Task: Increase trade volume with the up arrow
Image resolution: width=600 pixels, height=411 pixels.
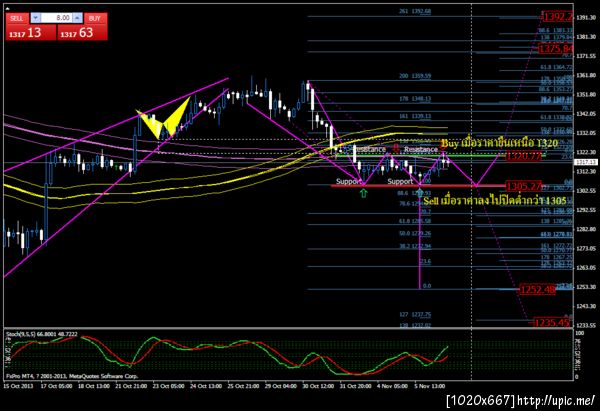Action: (x=78, y=18)
